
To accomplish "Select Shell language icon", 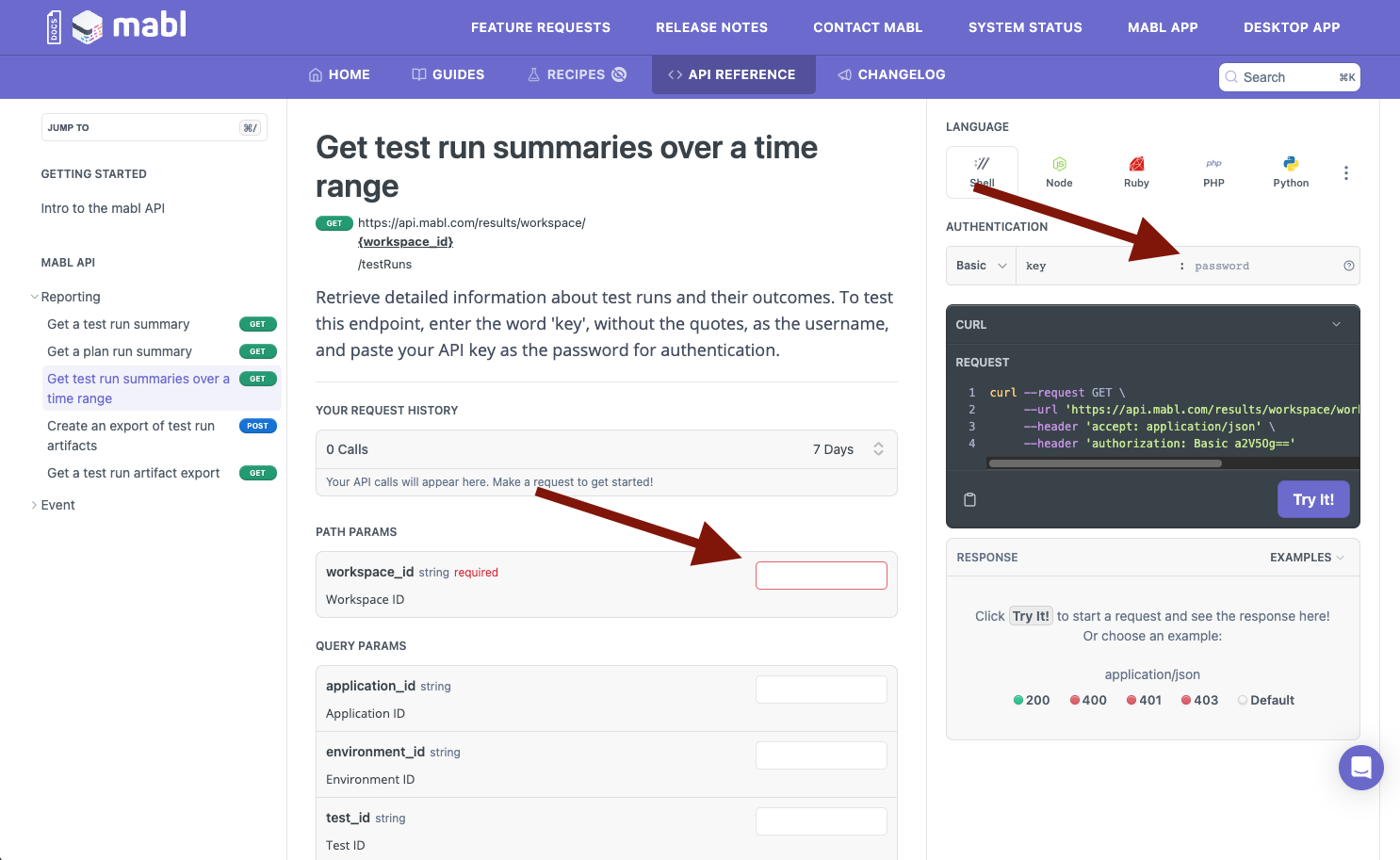I will 982,171.
